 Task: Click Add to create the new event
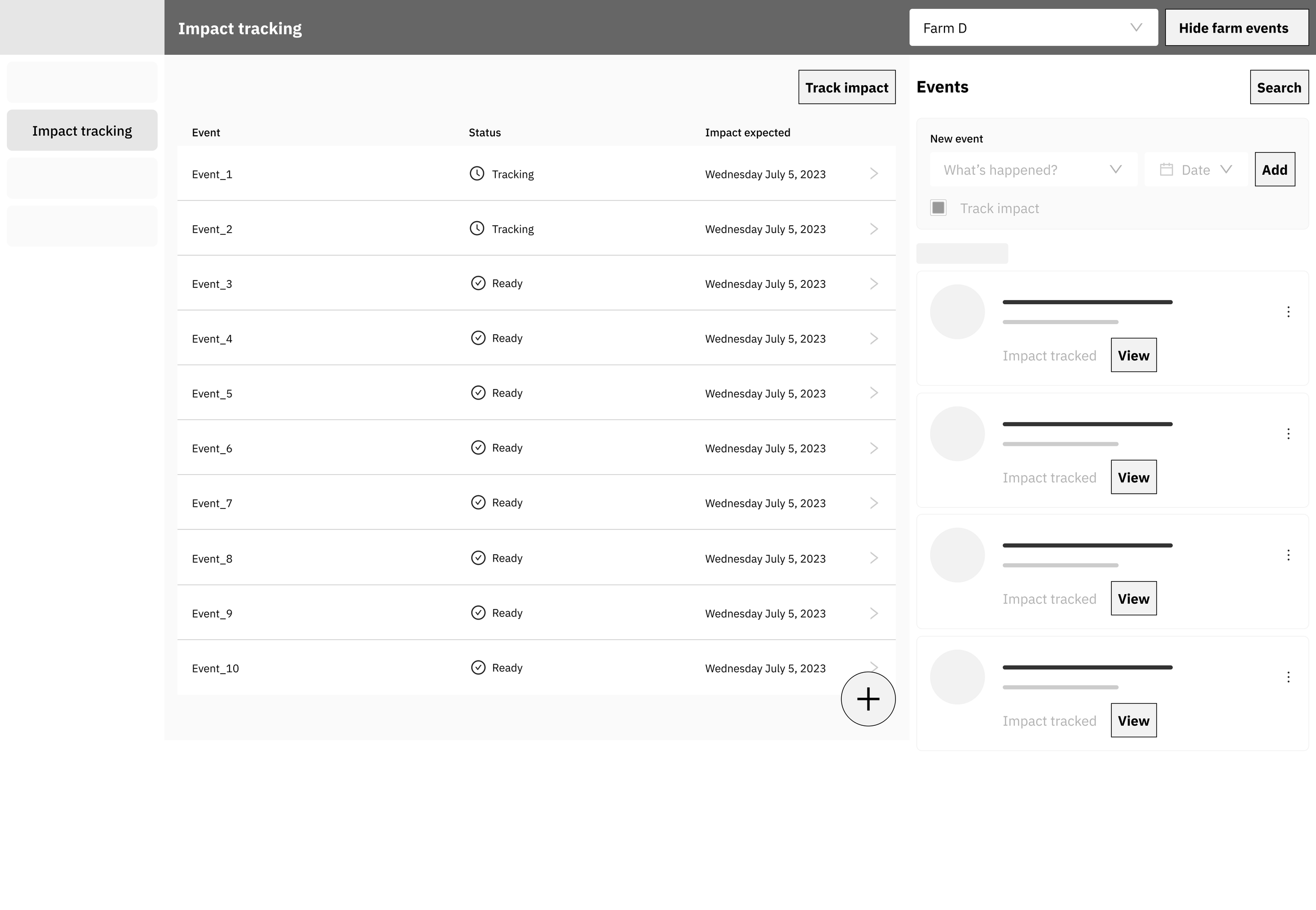click(1274, 169)
